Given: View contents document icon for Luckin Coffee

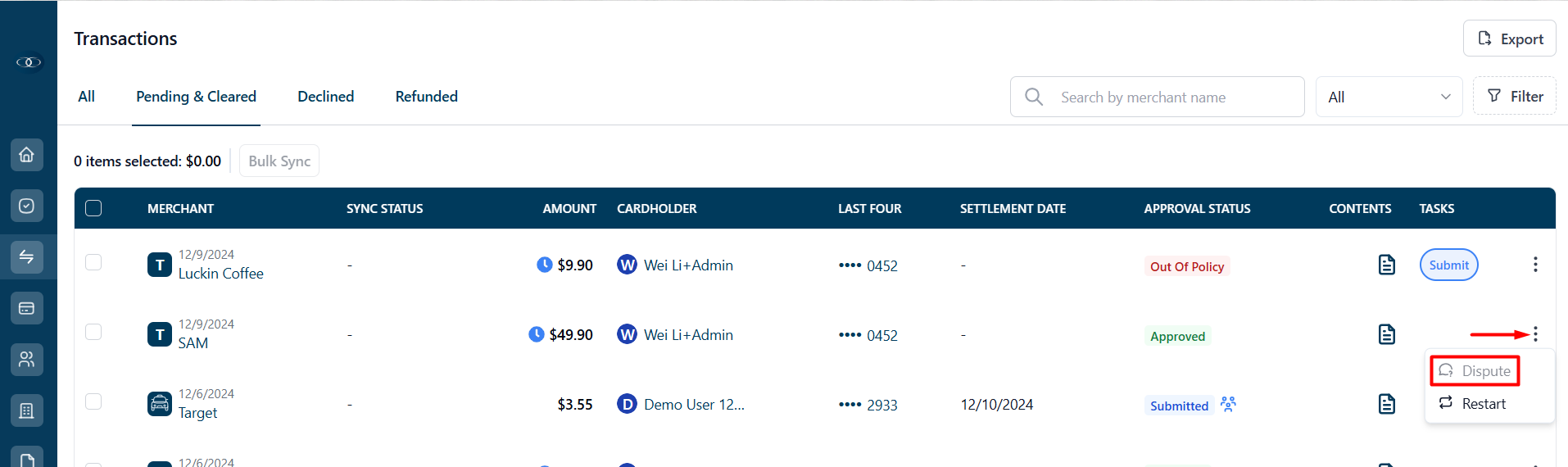Looking at the screenshot, I should tap(1386, 265).
